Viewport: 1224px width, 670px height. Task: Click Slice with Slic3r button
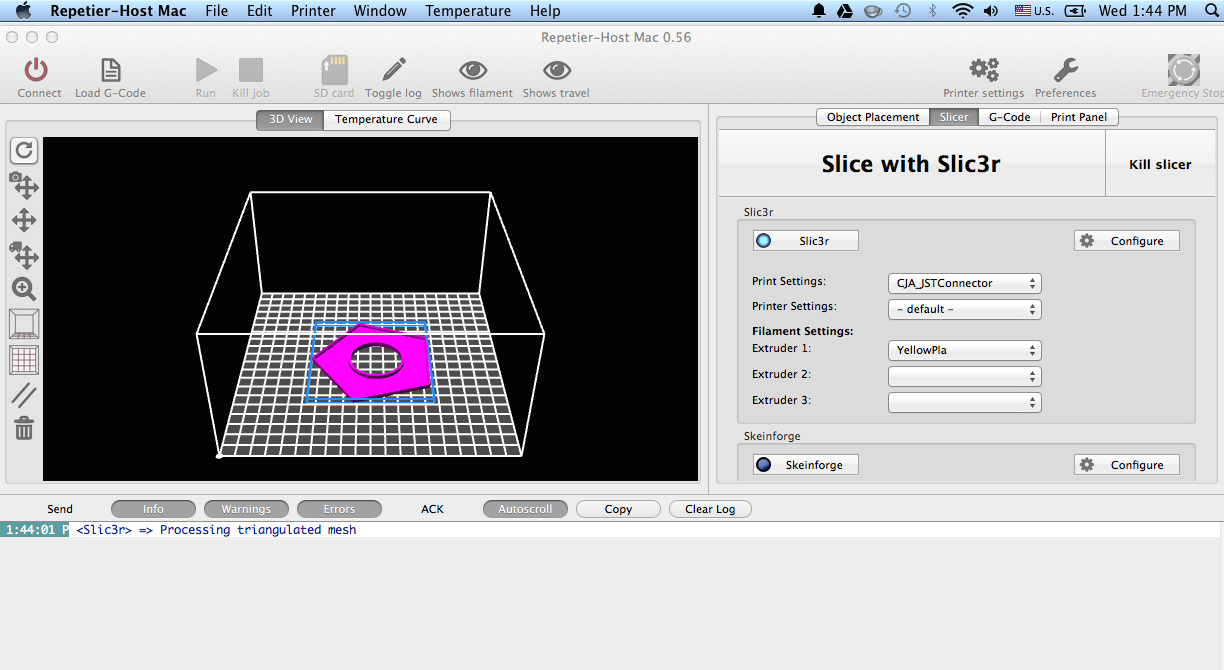(x=911, y=164)
